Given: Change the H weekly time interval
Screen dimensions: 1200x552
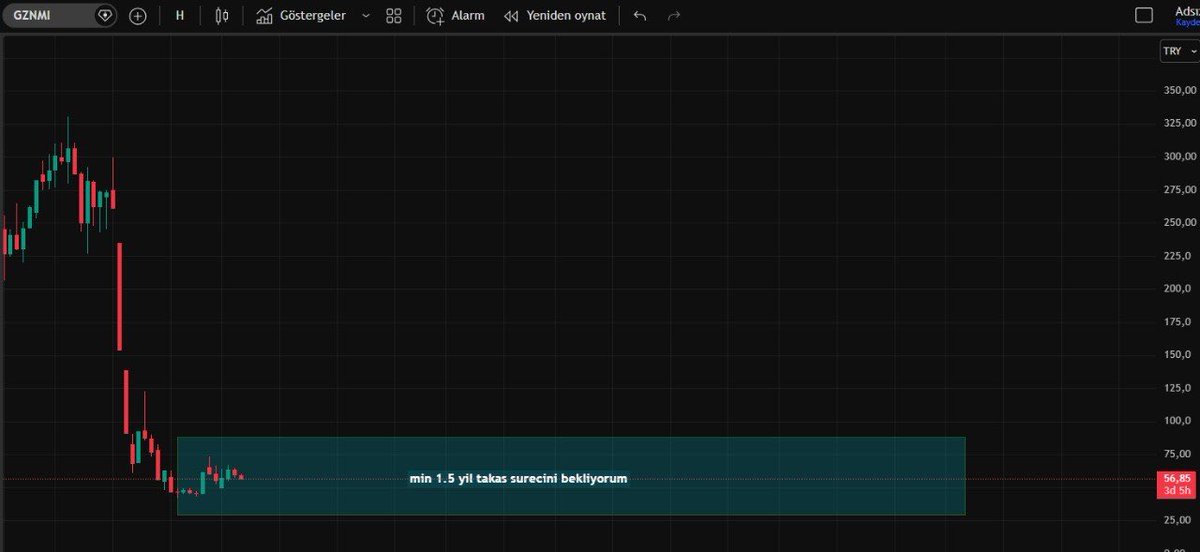Looking at the screenshot, I should (180, 16).
